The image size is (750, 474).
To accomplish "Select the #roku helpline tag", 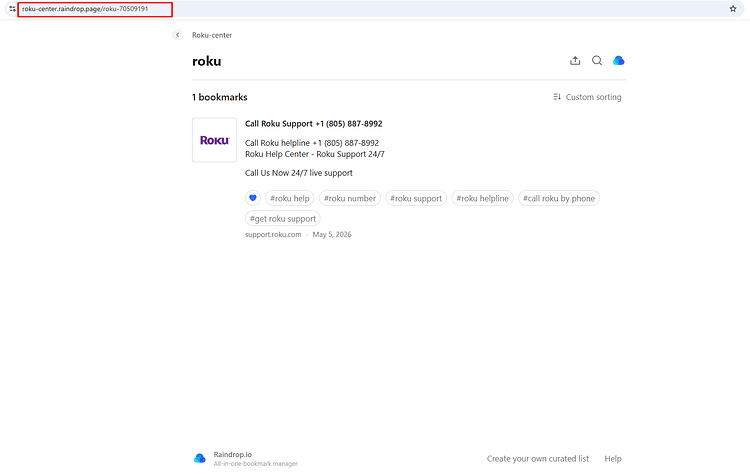I will click(482, 198).
